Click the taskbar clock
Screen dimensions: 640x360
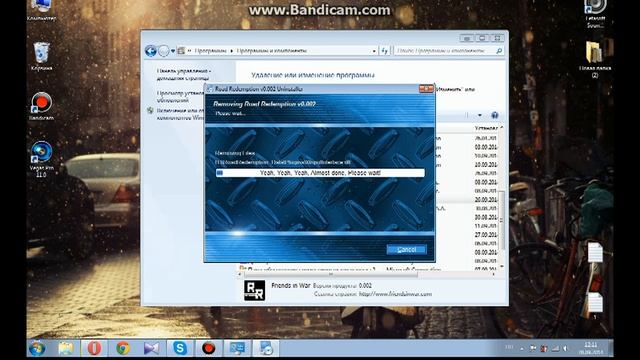590,348
